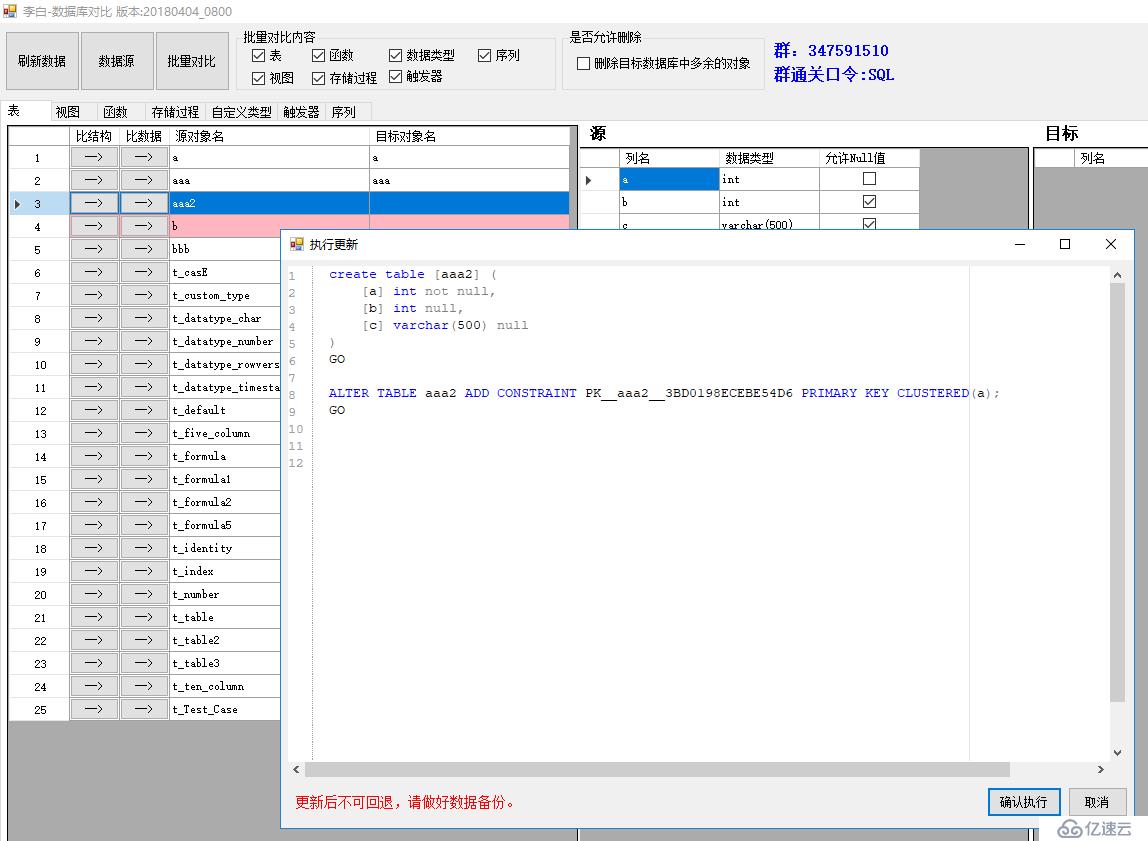Maximize the 执行更新 dialog window
Image resolution: width=1148 pixels, height=841 pixels.
[x=1065, y=244]
